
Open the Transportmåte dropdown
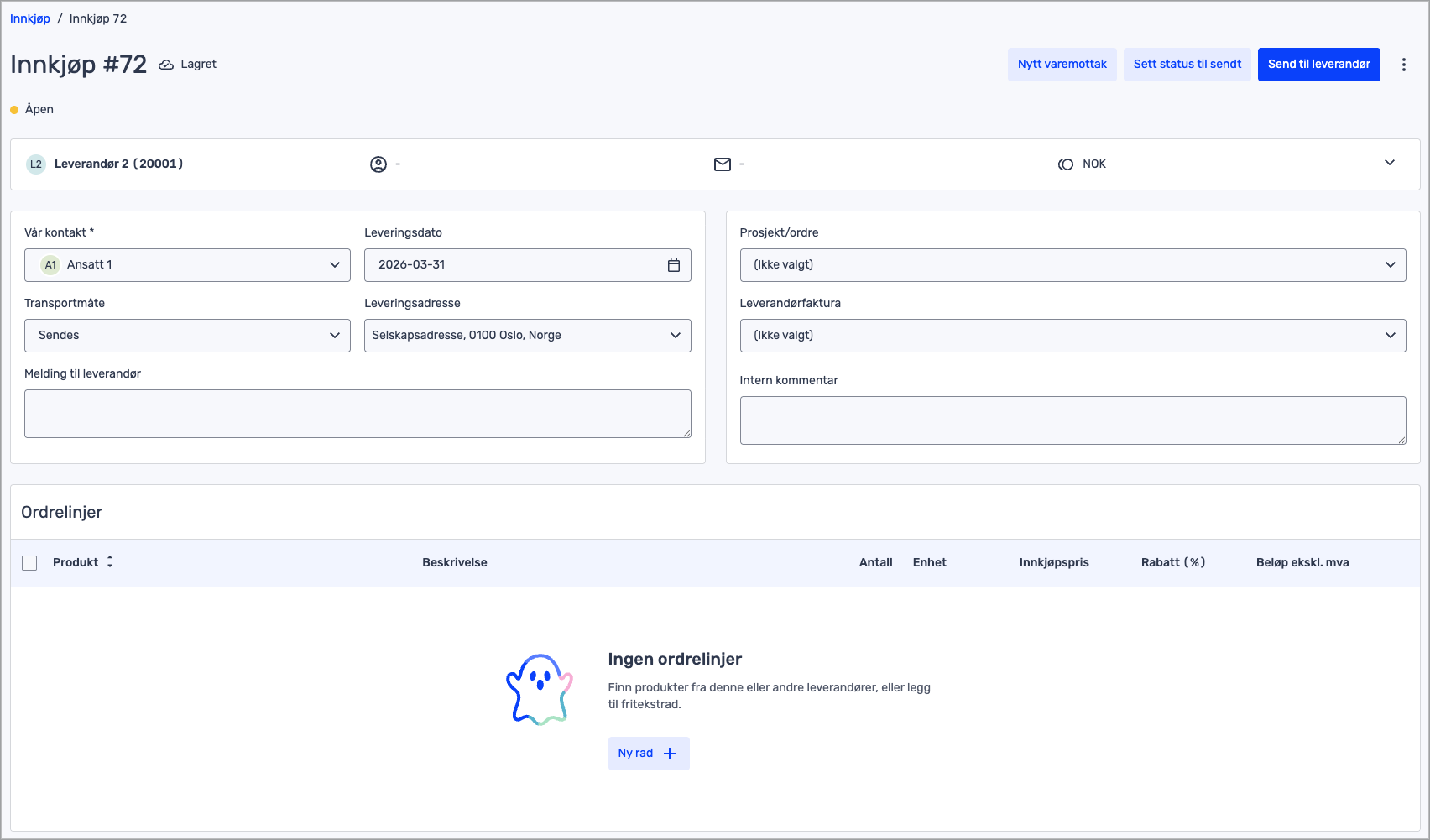click(187, 336)
